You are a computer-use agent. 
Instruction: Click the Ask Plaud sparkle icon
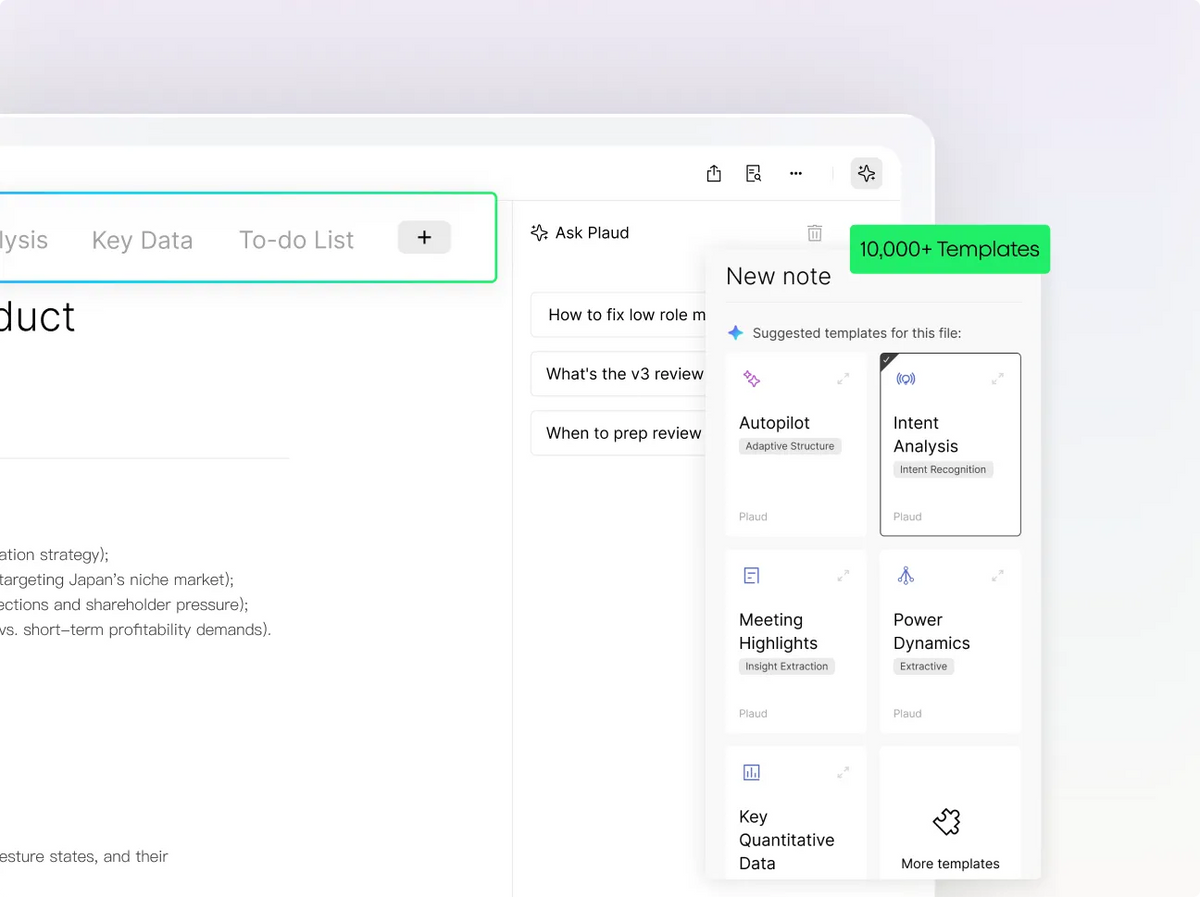539,233
